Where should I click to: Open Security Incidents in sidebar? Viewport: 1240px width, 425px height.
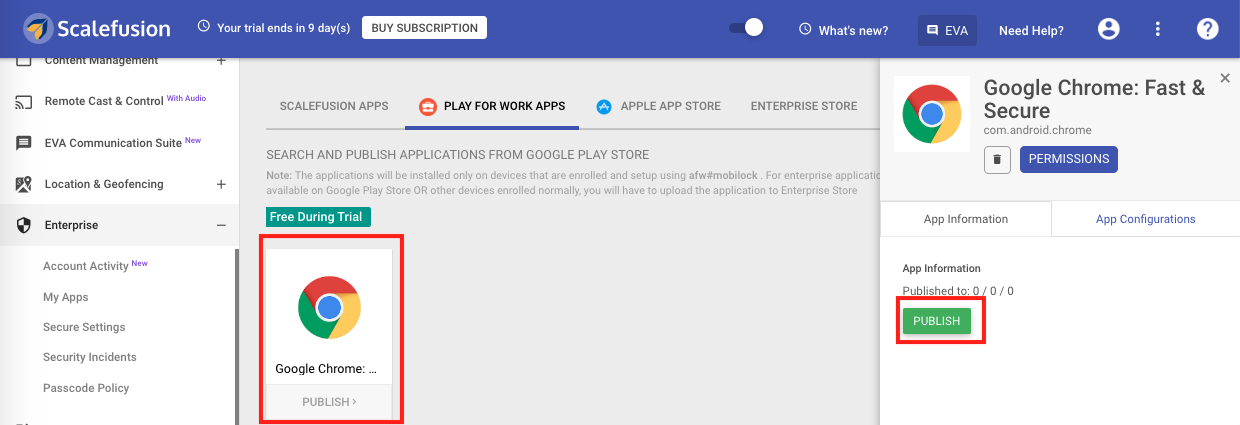pyautogui.click(x=90, y=357)
